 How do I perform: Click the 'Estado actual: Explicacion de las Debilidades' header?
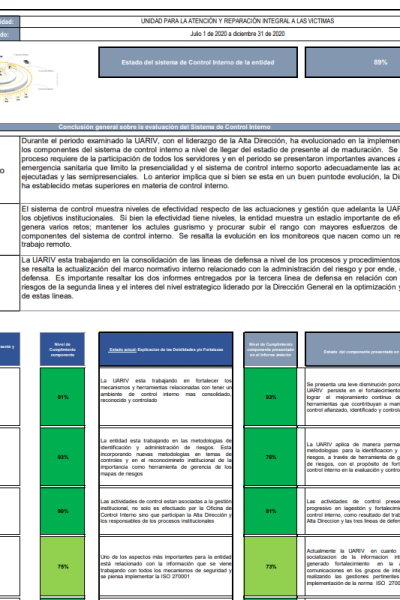click(166, 349)
